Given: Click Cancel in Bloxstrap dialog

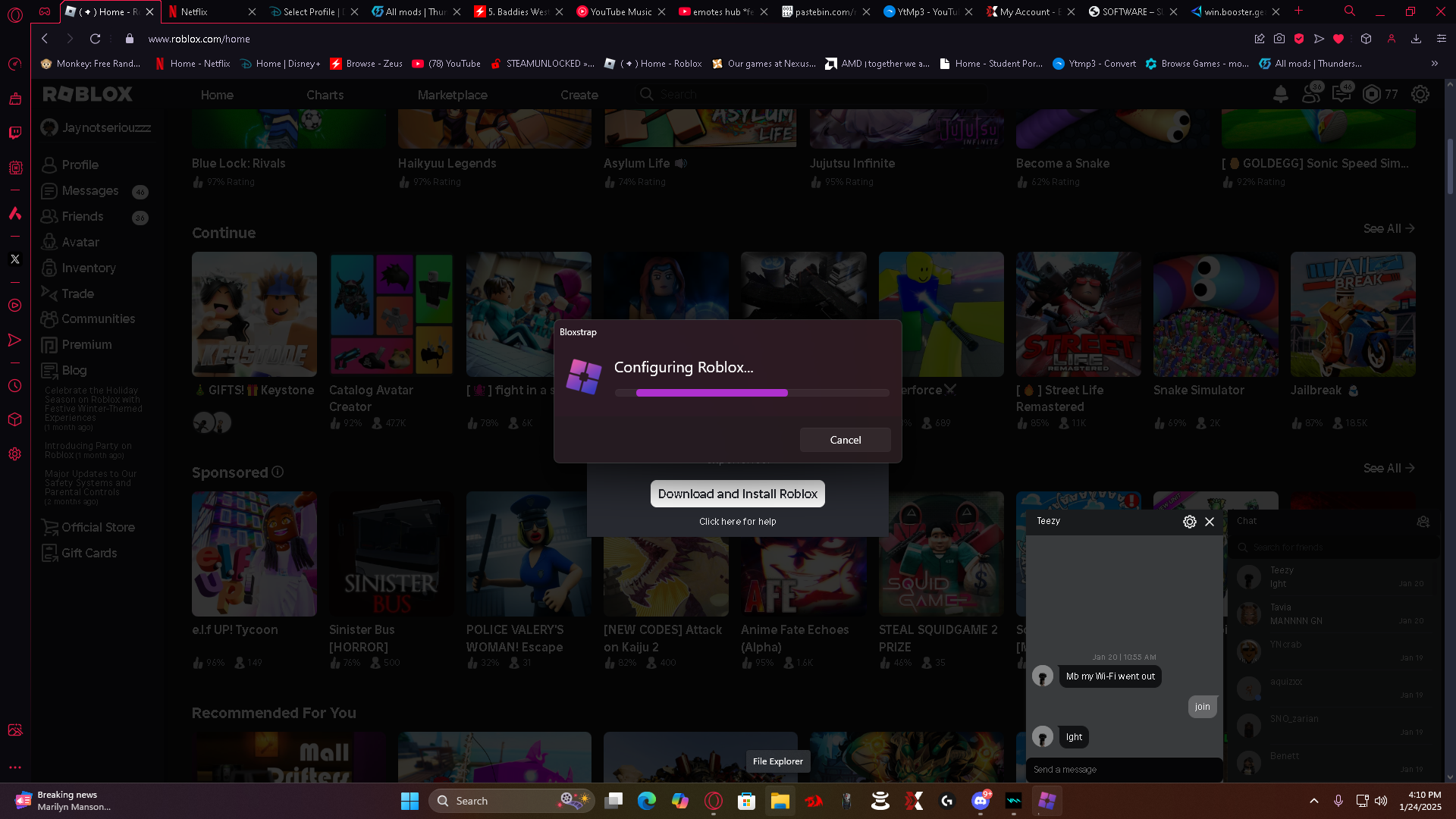Looking at the screenshot, I should [845, 440].
